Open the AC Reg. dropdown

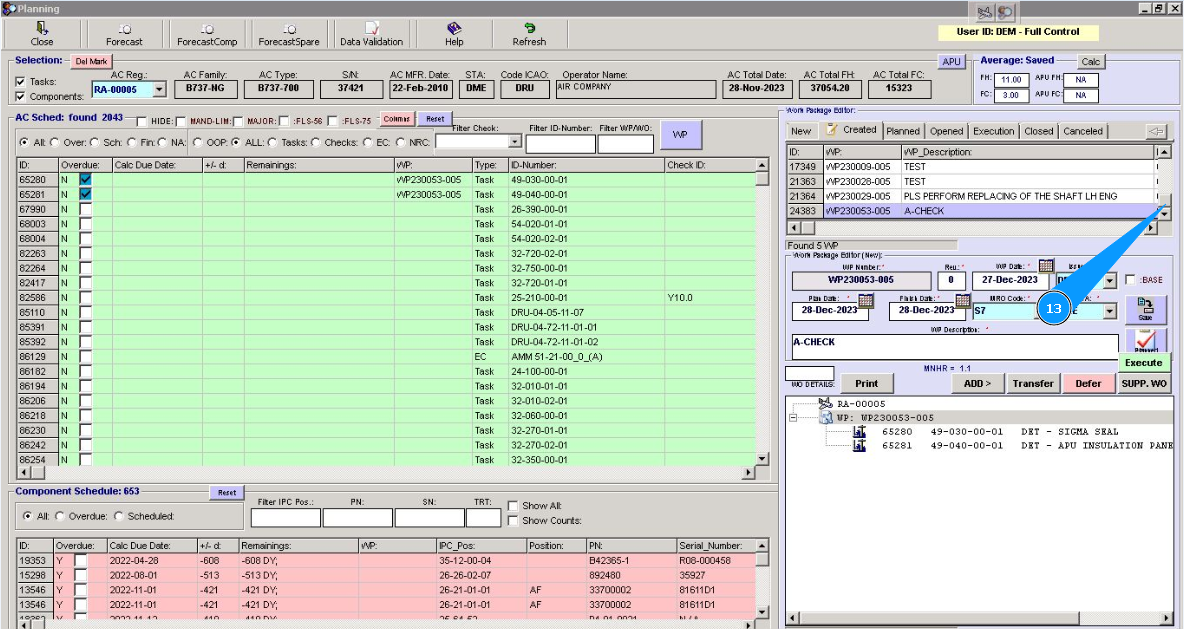point(160,90)
